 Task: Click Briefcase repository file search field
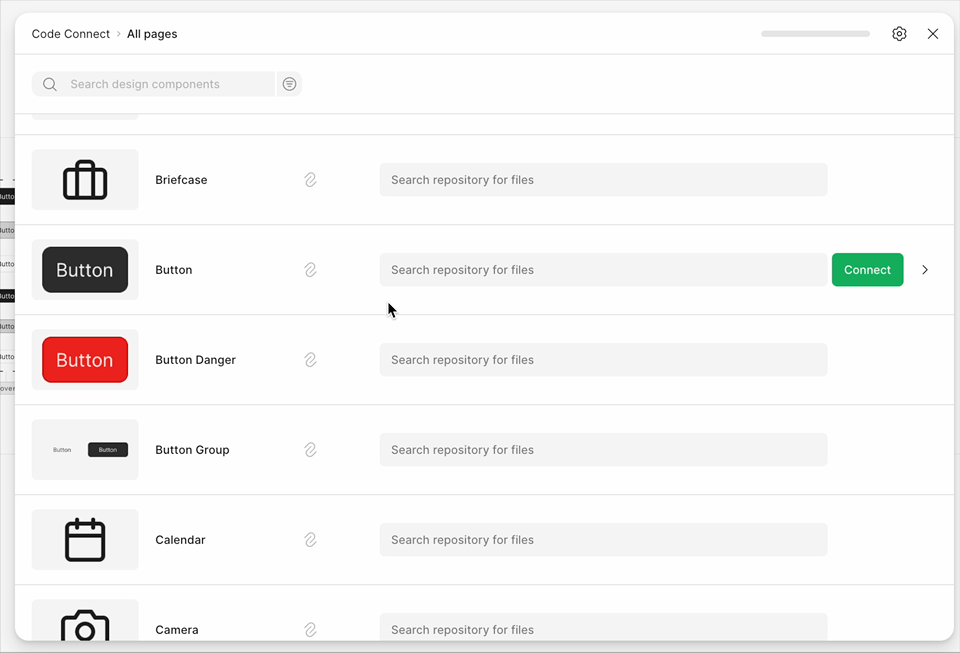point(603,180)
